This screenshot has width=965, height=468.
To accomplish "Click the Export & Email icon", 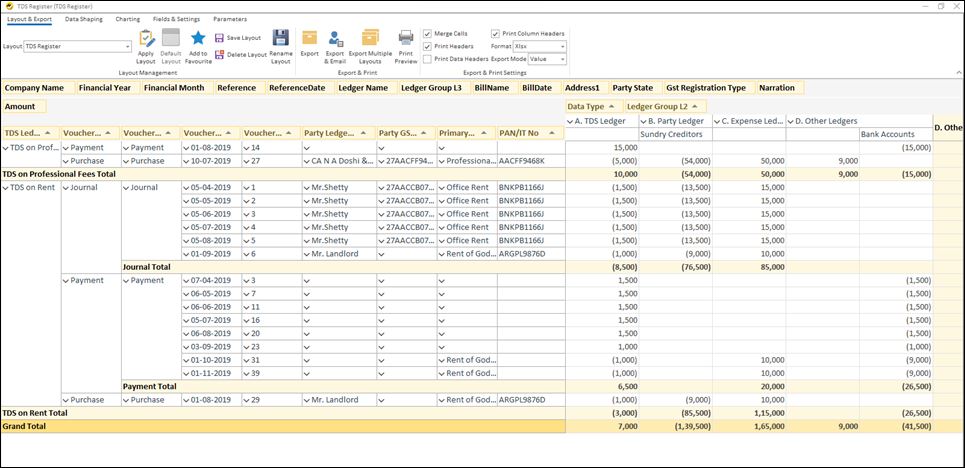I will pyautogui.click(x=335, y=38).
